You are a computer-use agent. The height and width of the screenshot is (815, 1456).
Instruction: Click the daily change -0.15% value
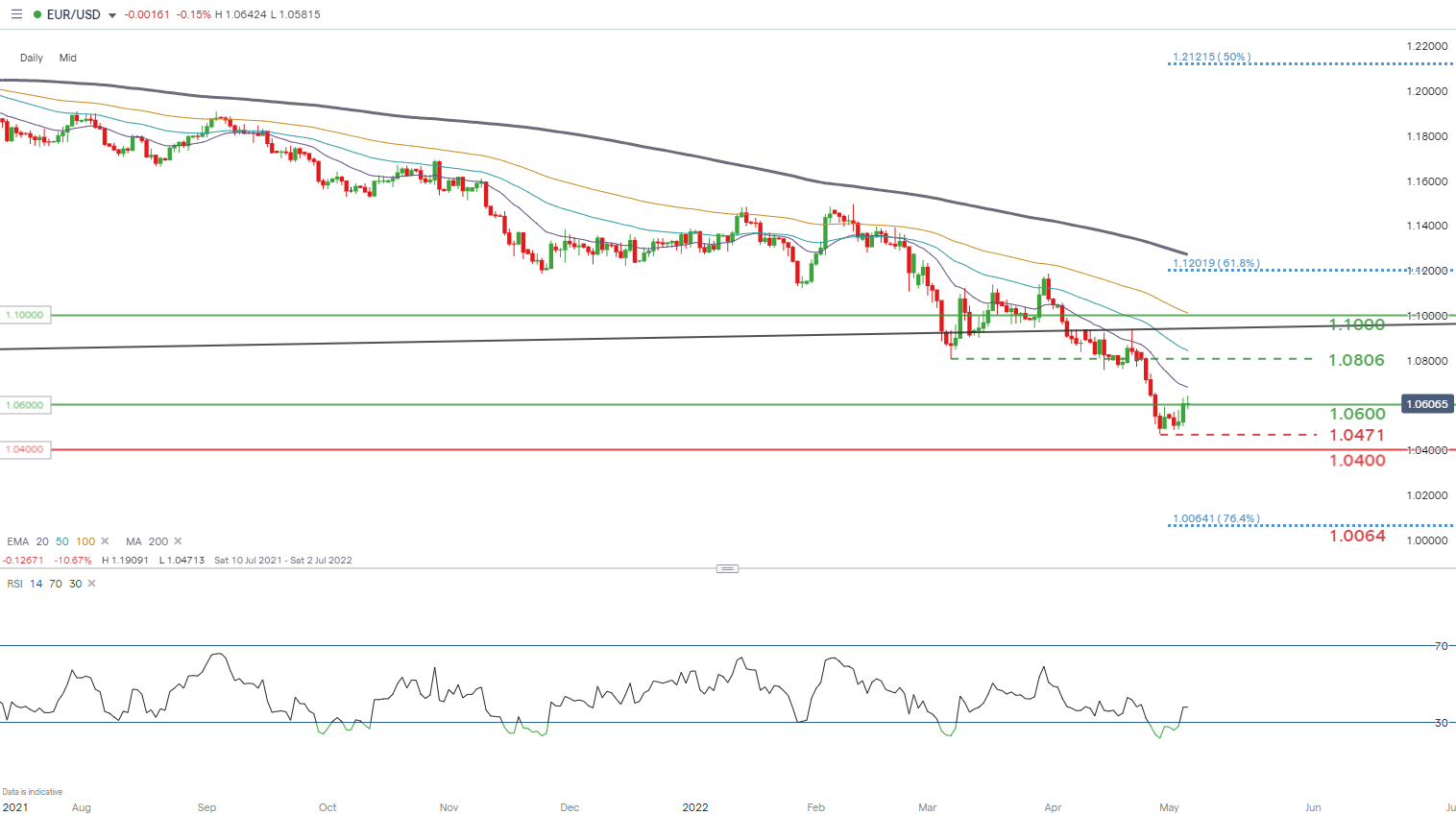click(193, 14)
